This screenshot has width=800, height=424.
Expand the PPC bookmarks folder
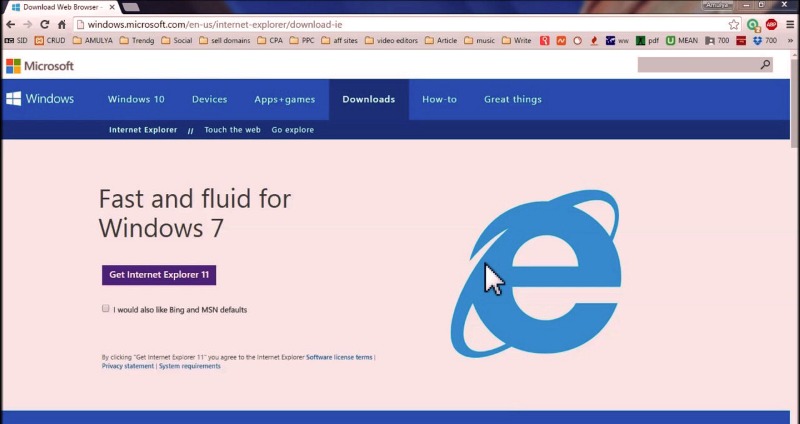[302, 40]
